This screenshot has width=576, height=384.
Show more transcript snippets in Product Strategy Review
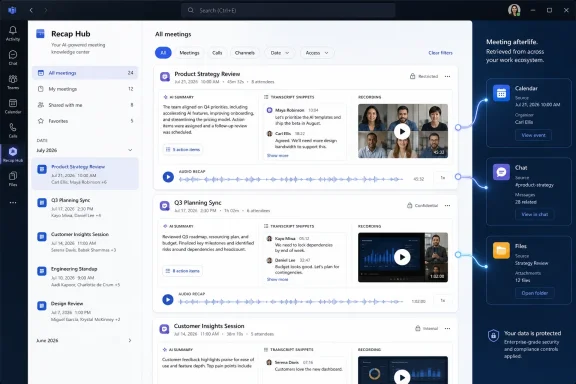277,156
